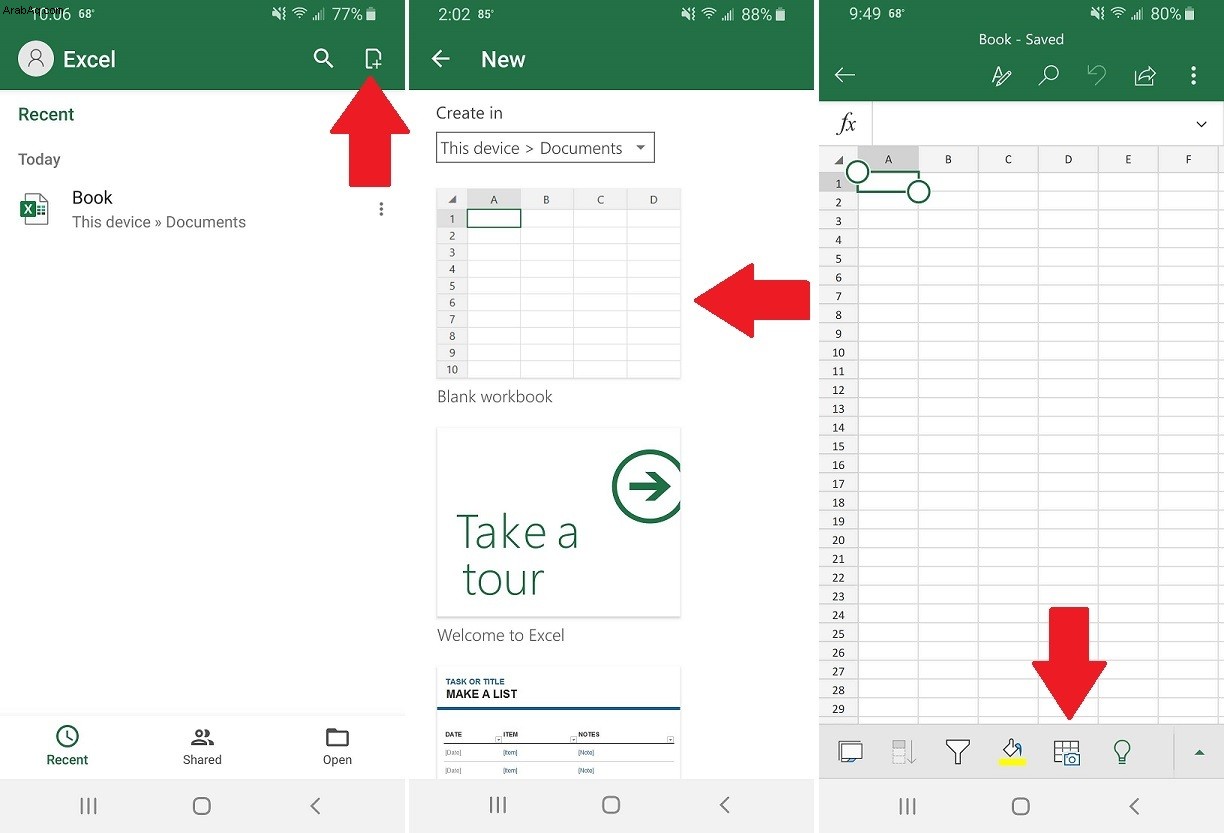
Task: Tap the search magnifier on the Recent screen
Action: click(323, 58)
